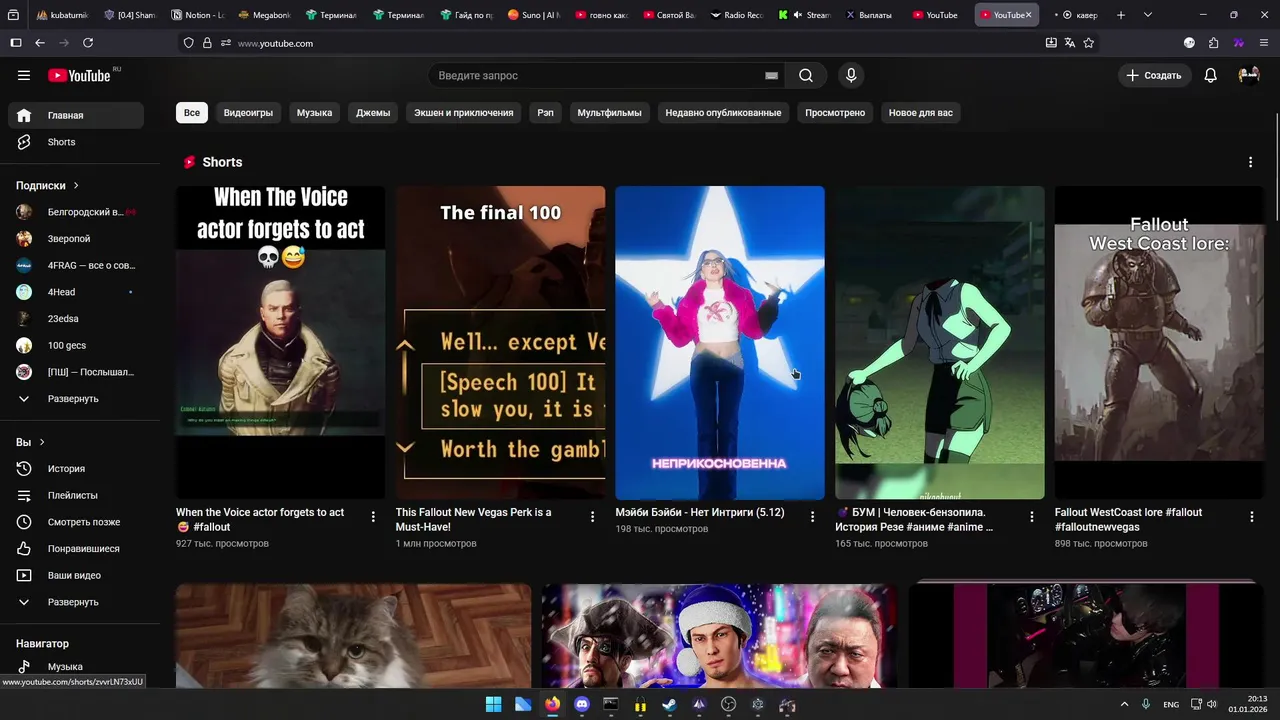This screenshot has height=720, width=1280.
Task: Expand the Подписки section chevron
Action: (75, 186)
